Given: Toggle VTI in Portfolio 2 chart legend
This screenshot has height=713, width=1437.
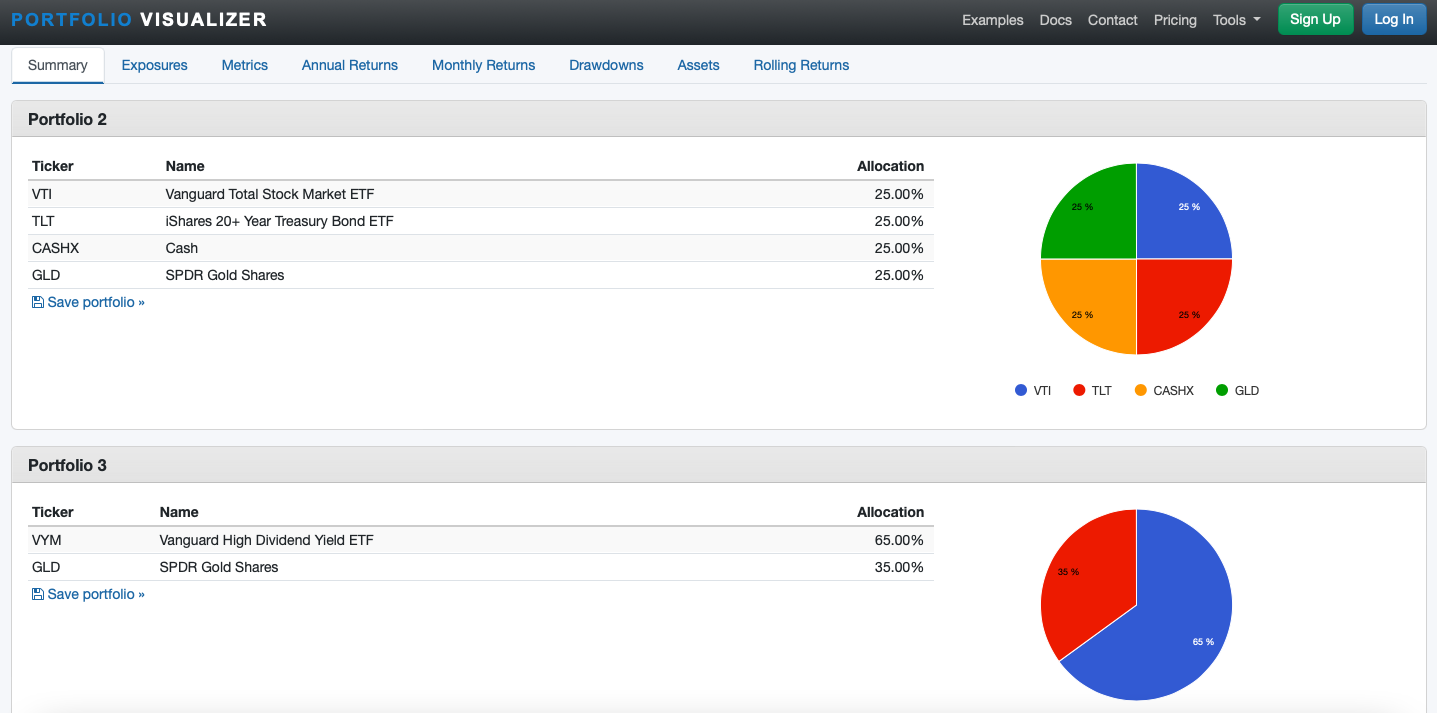Looking at the screenshot, I should [x=1033, y=391].
